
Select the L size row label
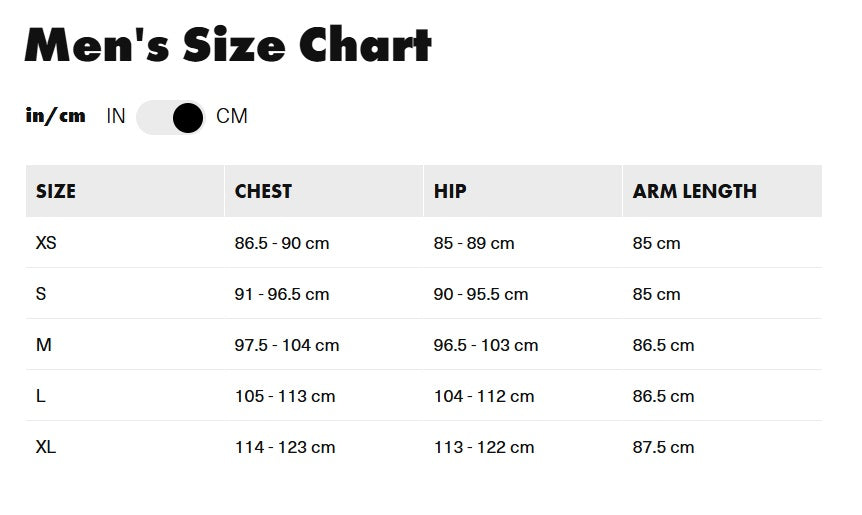tap(41, 396)
